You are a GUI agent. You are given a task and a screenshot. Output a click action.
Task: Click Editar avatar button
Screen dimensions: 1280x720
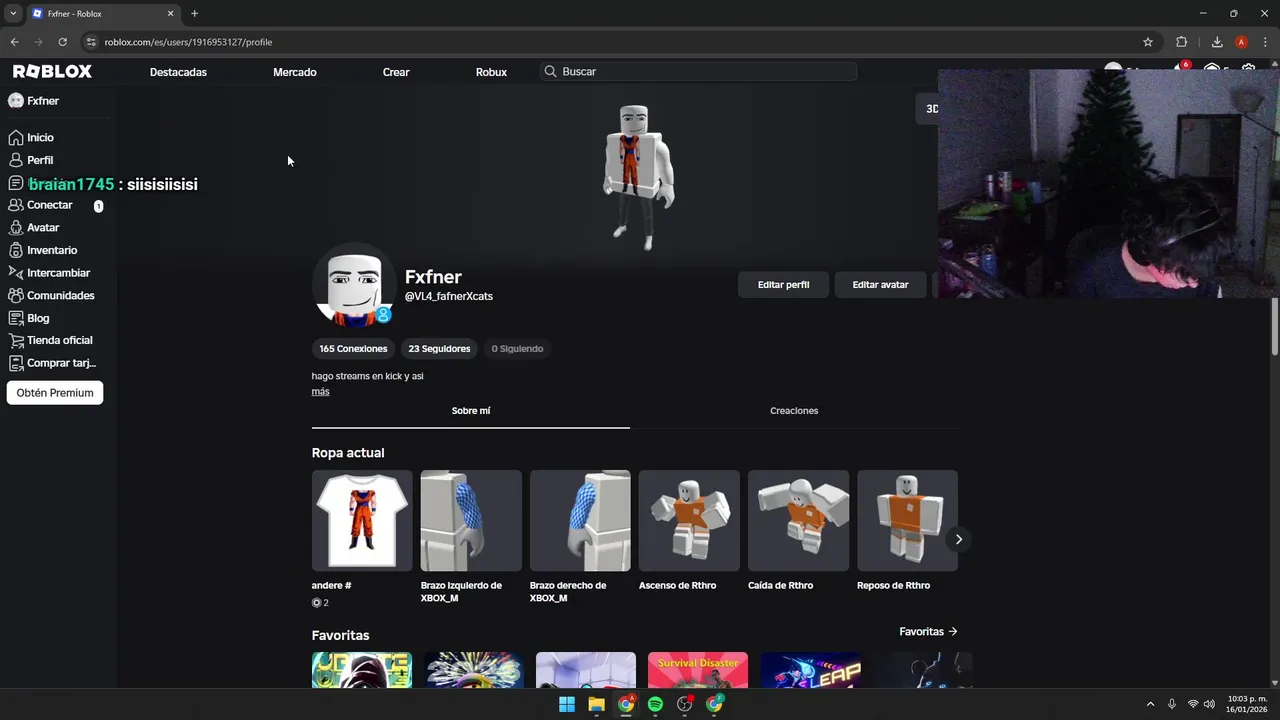[x=880, y=285]
